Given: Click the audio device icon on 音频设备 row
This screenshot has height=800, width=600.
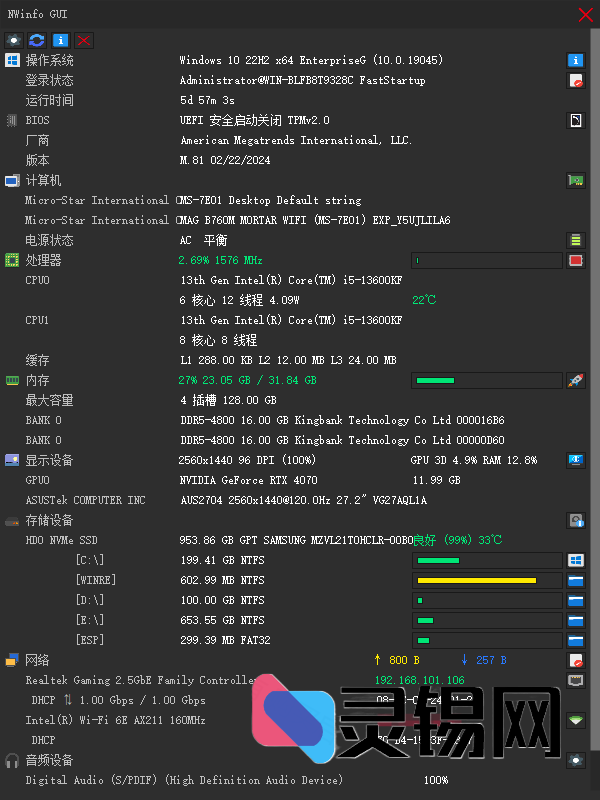Looking at the screenshot, I should point(576,760).
